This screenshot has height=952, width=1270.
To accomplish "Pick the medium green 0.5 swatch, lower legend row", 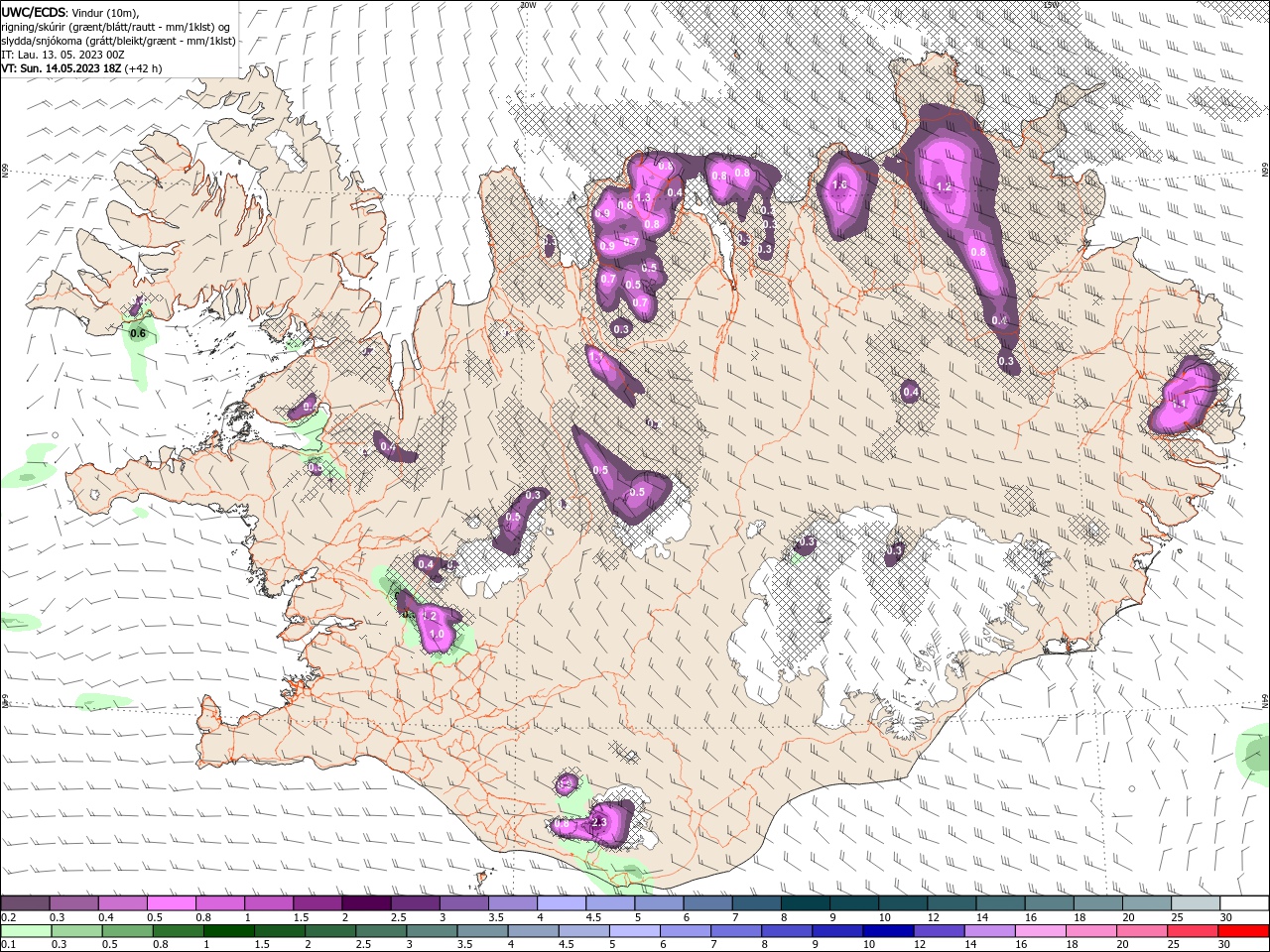I will (127, 931).
